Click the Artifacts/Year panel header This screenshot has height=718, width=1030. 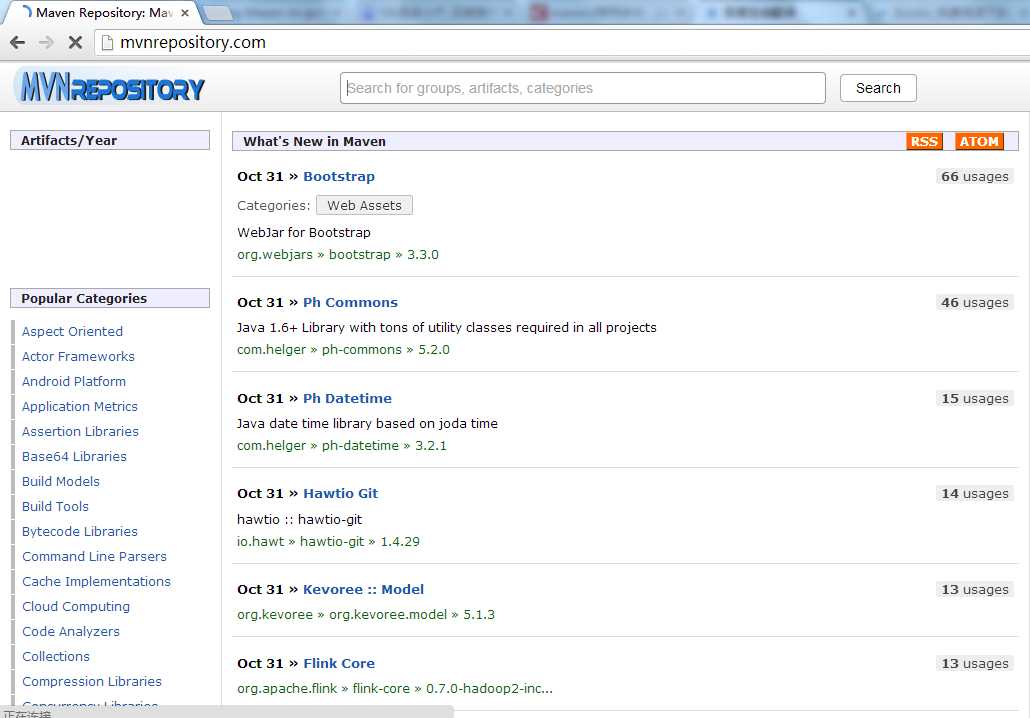click(x=110, y=140)
